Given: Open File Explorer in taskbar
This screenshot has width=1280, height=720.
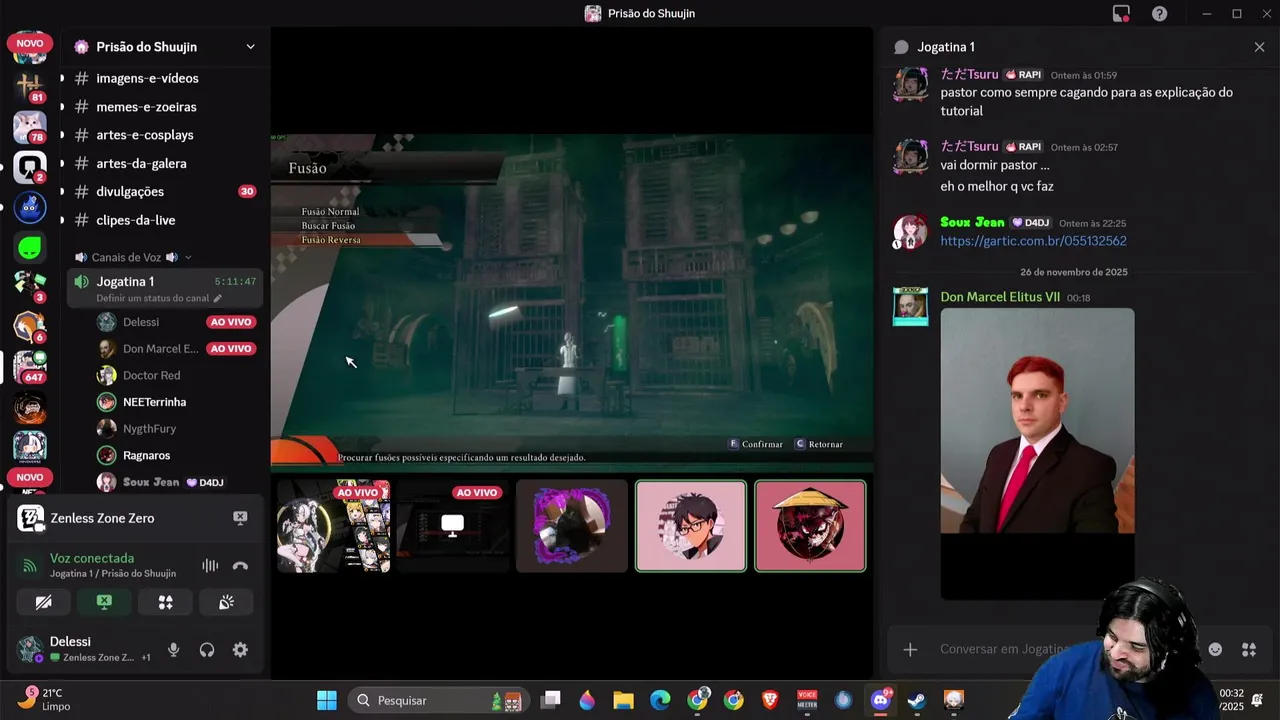Looking at the screenshot, I should coord(623,700).
